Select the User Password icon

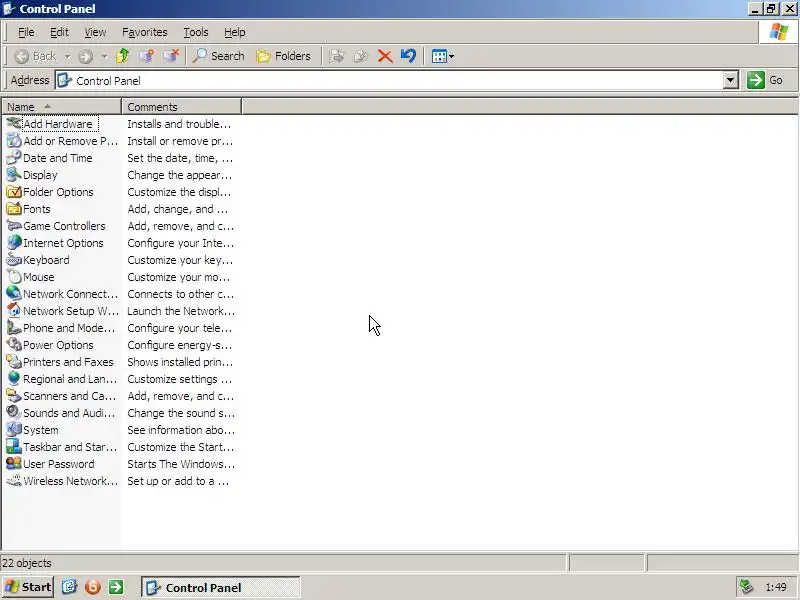click(x=14, y=464)
